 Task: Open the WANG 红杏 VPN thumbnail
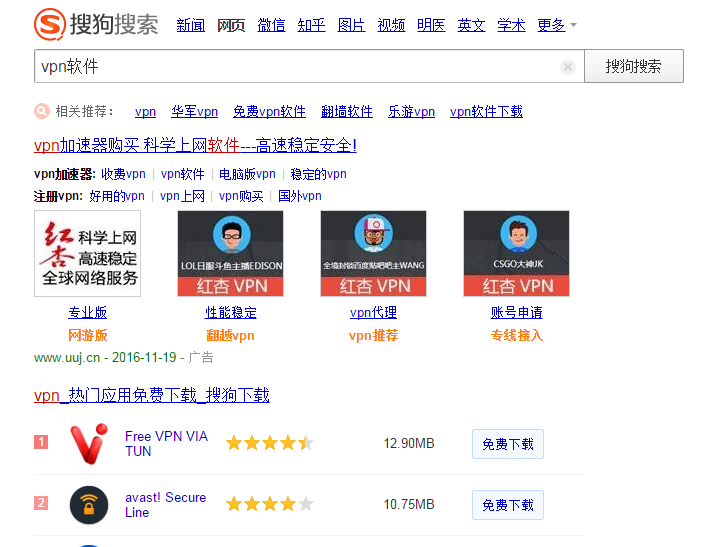point(373,254)
